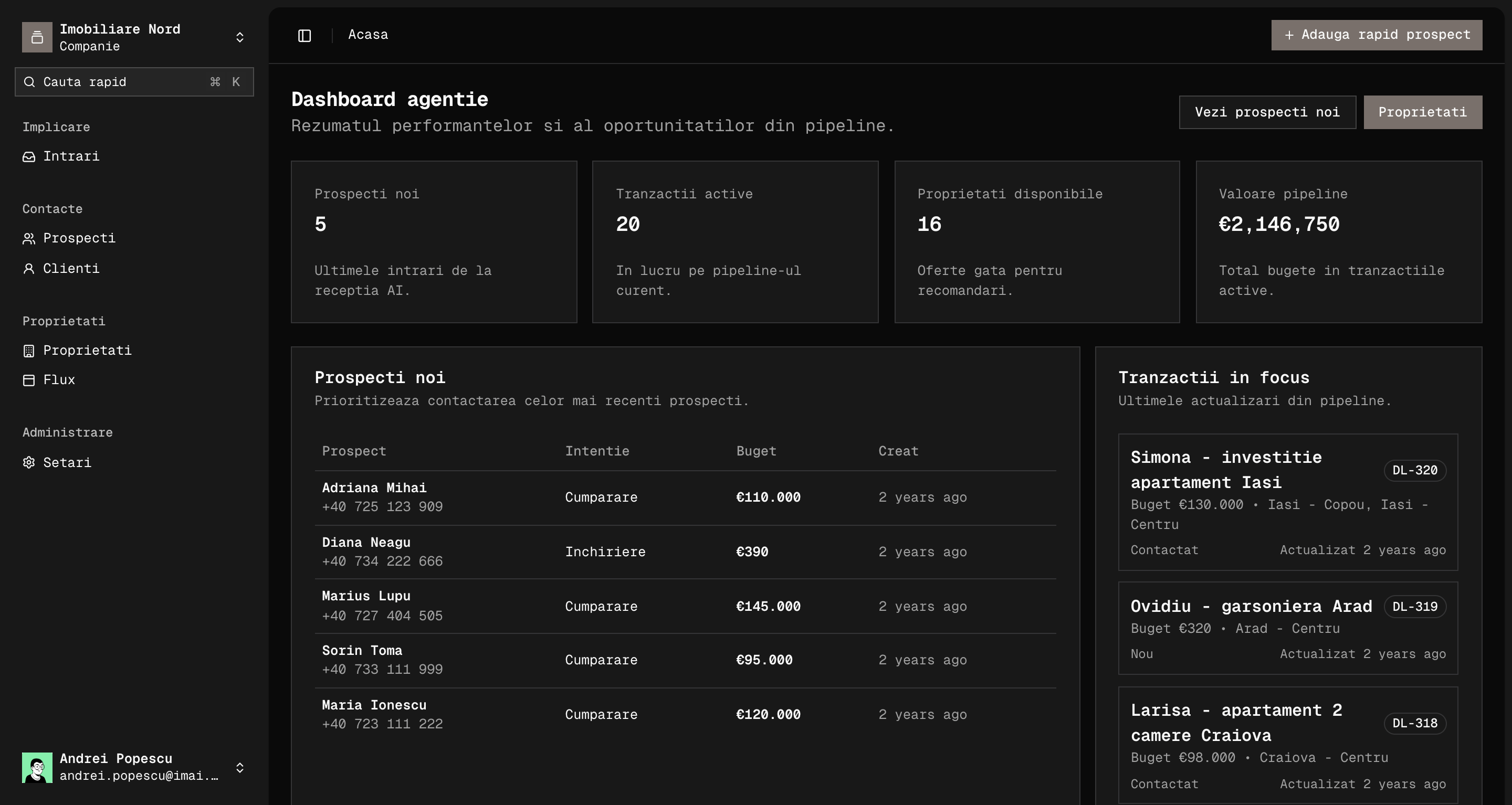The image size is (1512, 805).
Task: Click the Adauga rapid prospect button
Action: pos(1376,35)
